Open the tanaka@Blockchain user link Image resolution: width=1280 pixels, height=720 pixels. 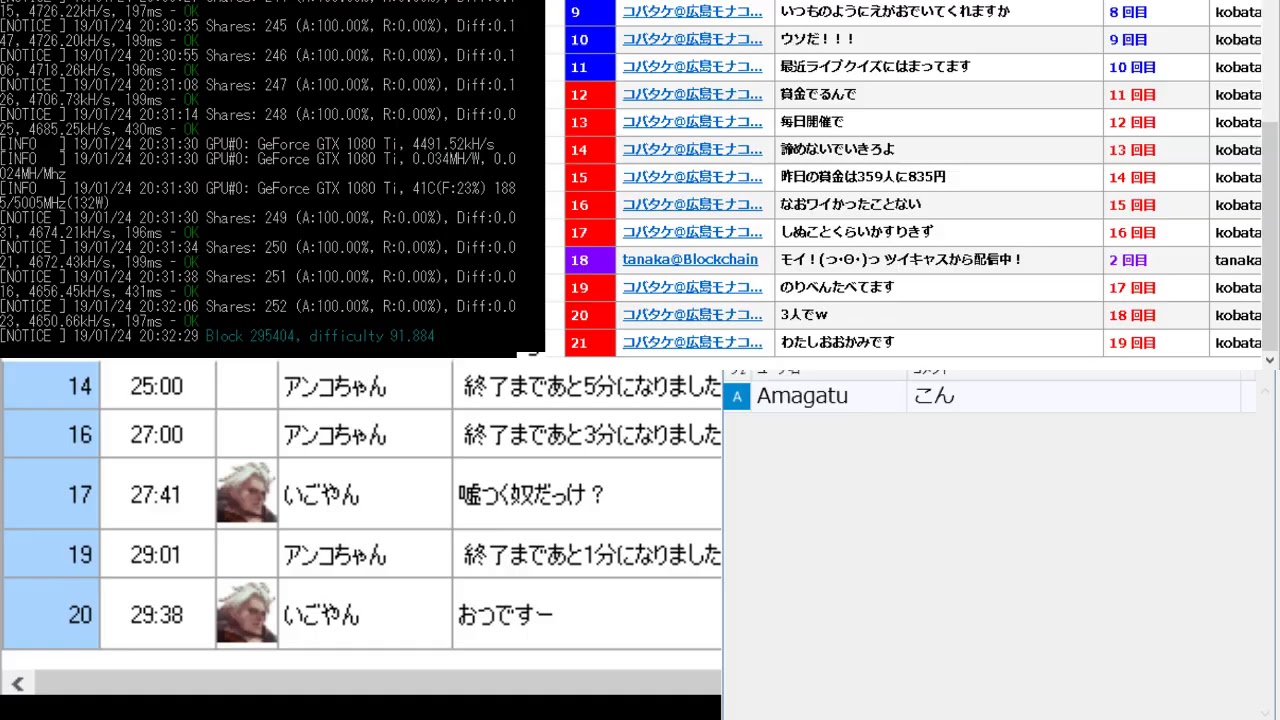pos(690,260)
